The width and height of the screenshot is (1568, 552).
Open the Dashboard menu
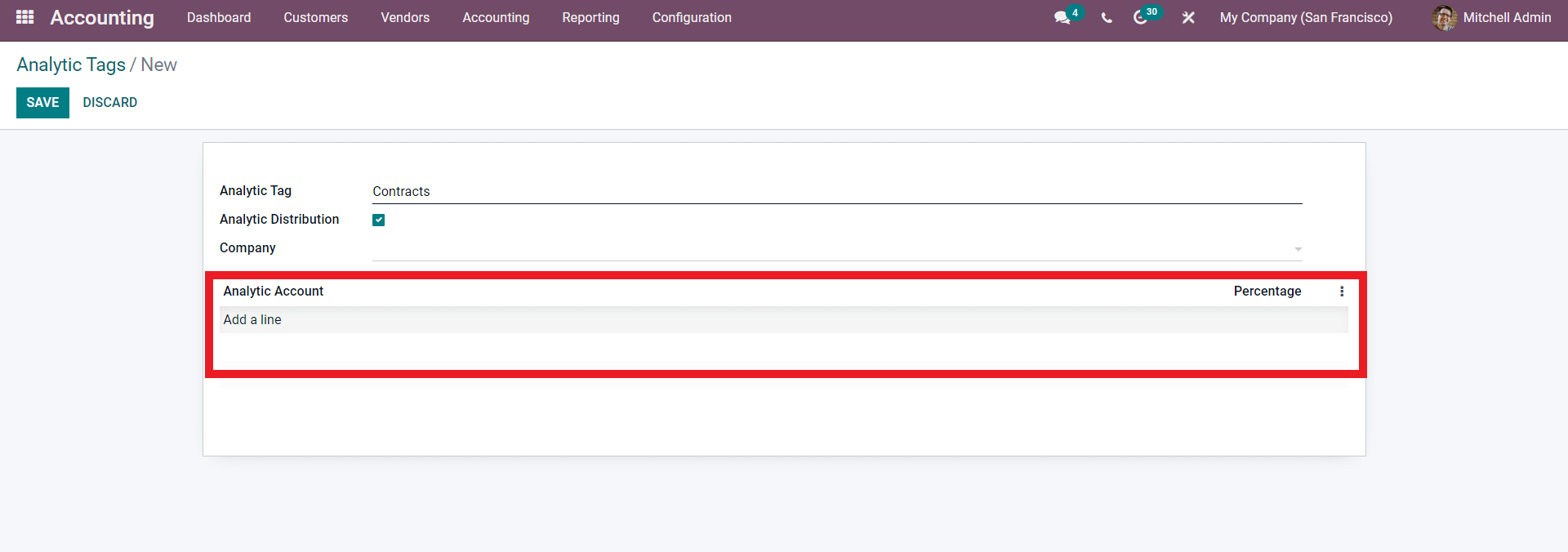pyautogui.click(x=219, y=17)
